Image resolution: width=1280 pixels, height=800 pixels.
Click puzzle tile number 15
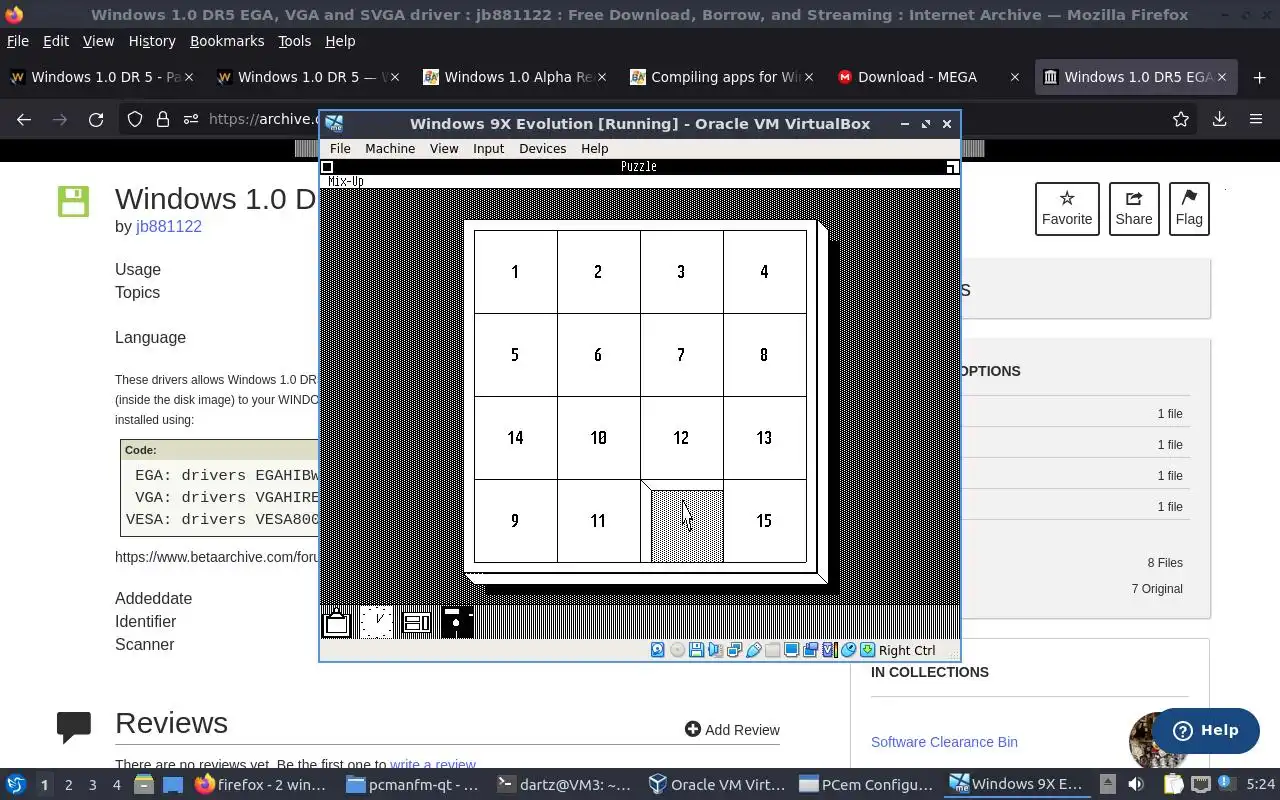tap(765, 521)
